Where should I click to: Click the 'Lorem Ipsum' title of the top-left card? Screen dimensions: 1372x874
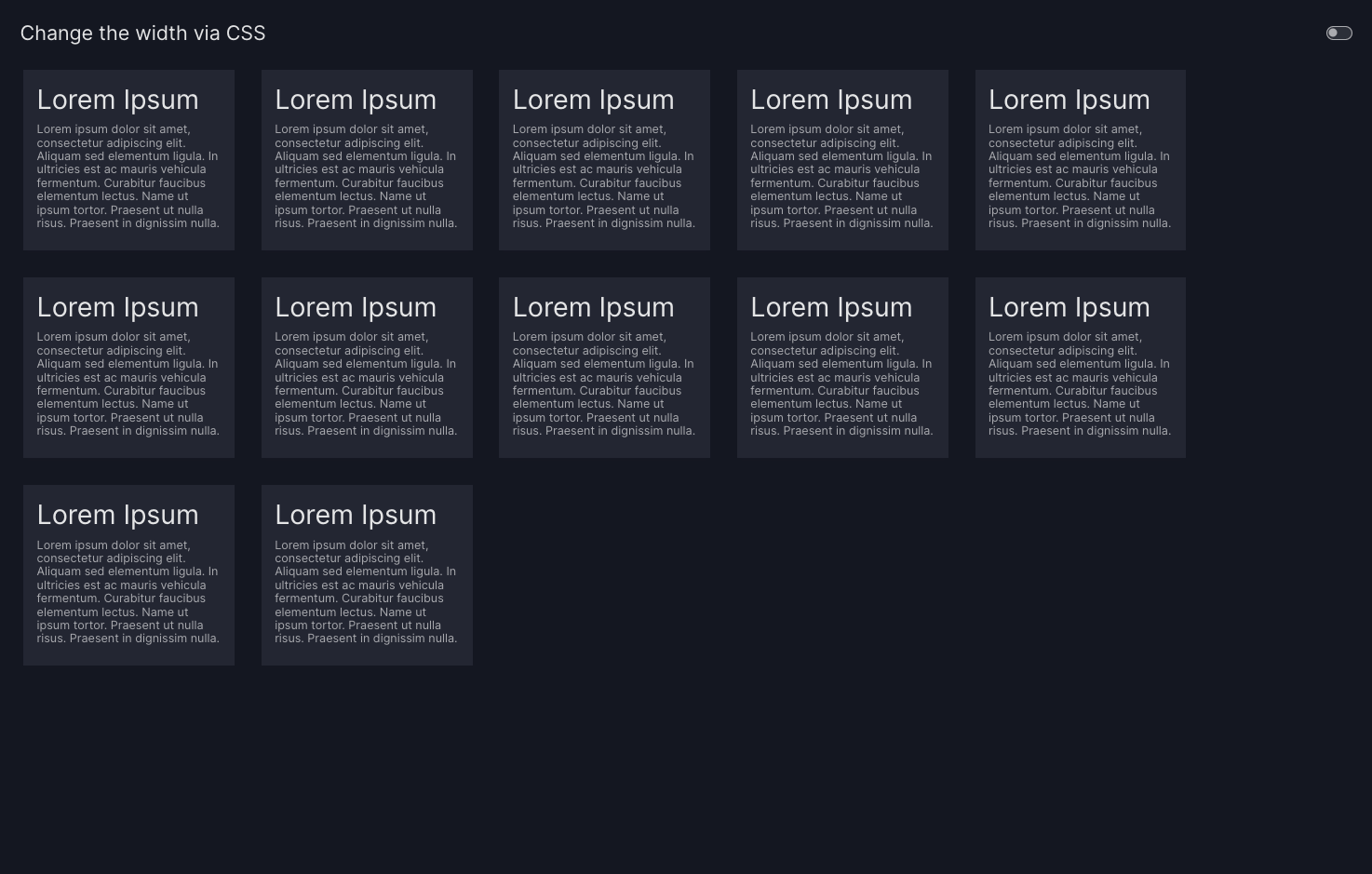click(117, 100)
